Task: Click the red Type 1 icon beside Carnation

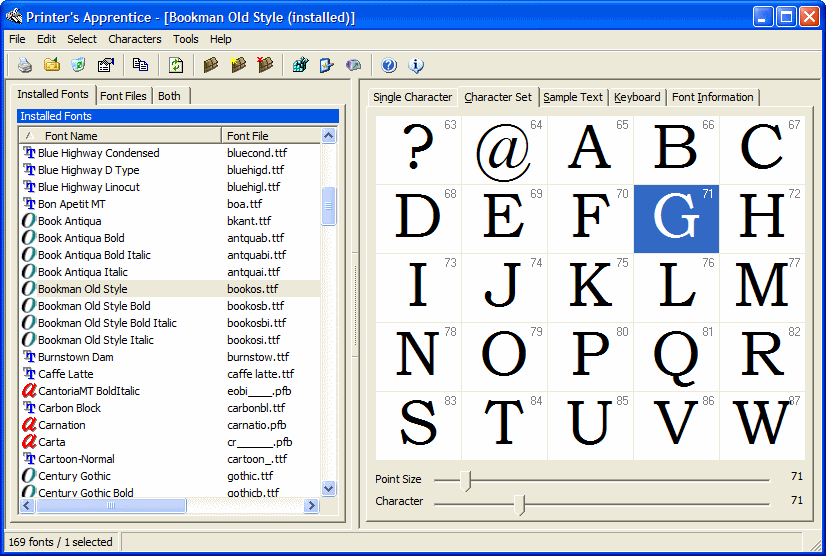Action: [x=29, y=424]
